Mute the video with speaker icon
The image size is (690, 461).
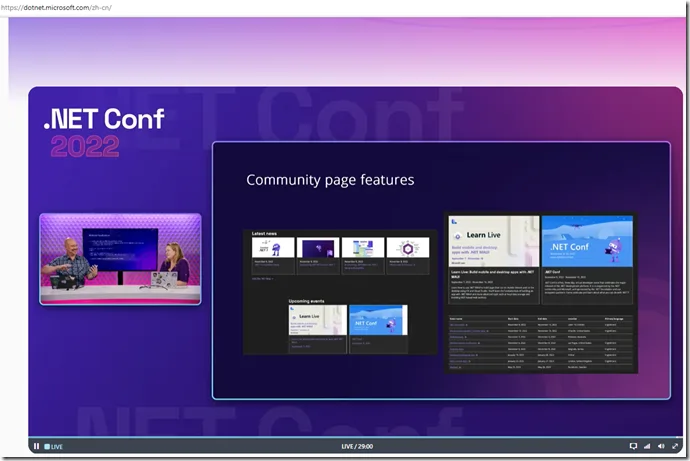(x=661, y=446)
